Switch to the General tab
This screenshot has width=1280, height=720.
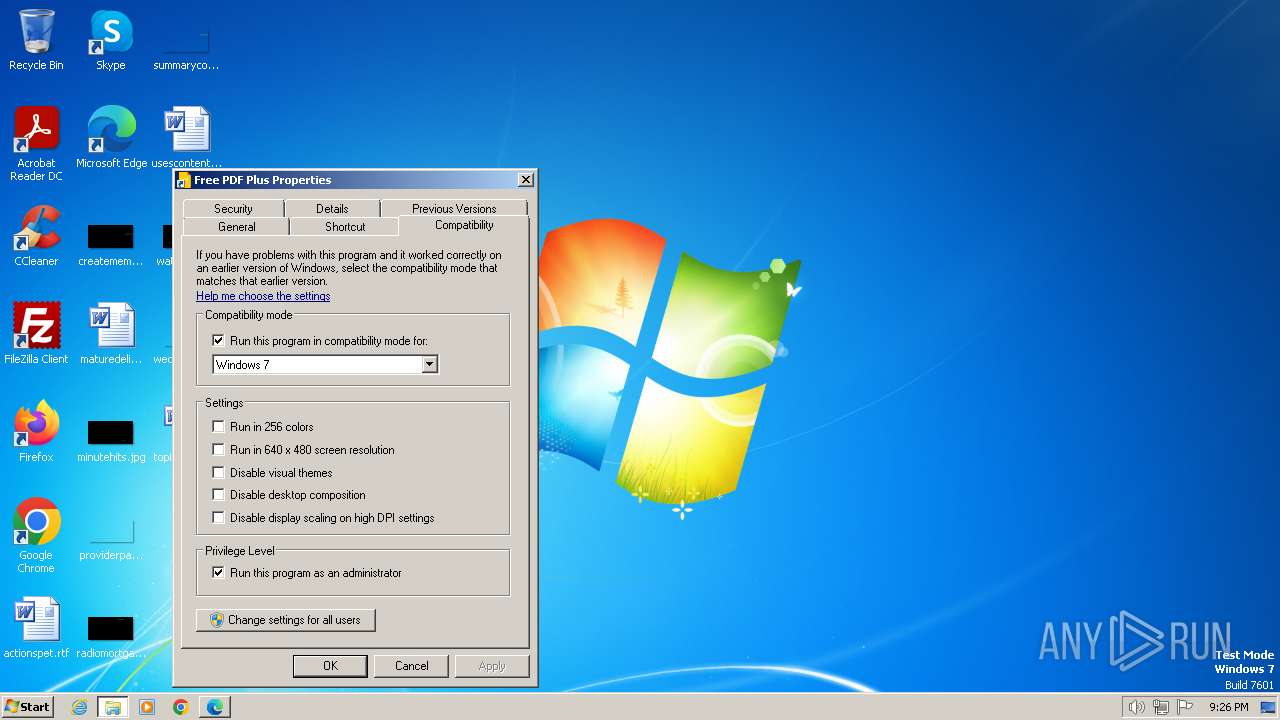pyautogui.click(x=237, y=227)
